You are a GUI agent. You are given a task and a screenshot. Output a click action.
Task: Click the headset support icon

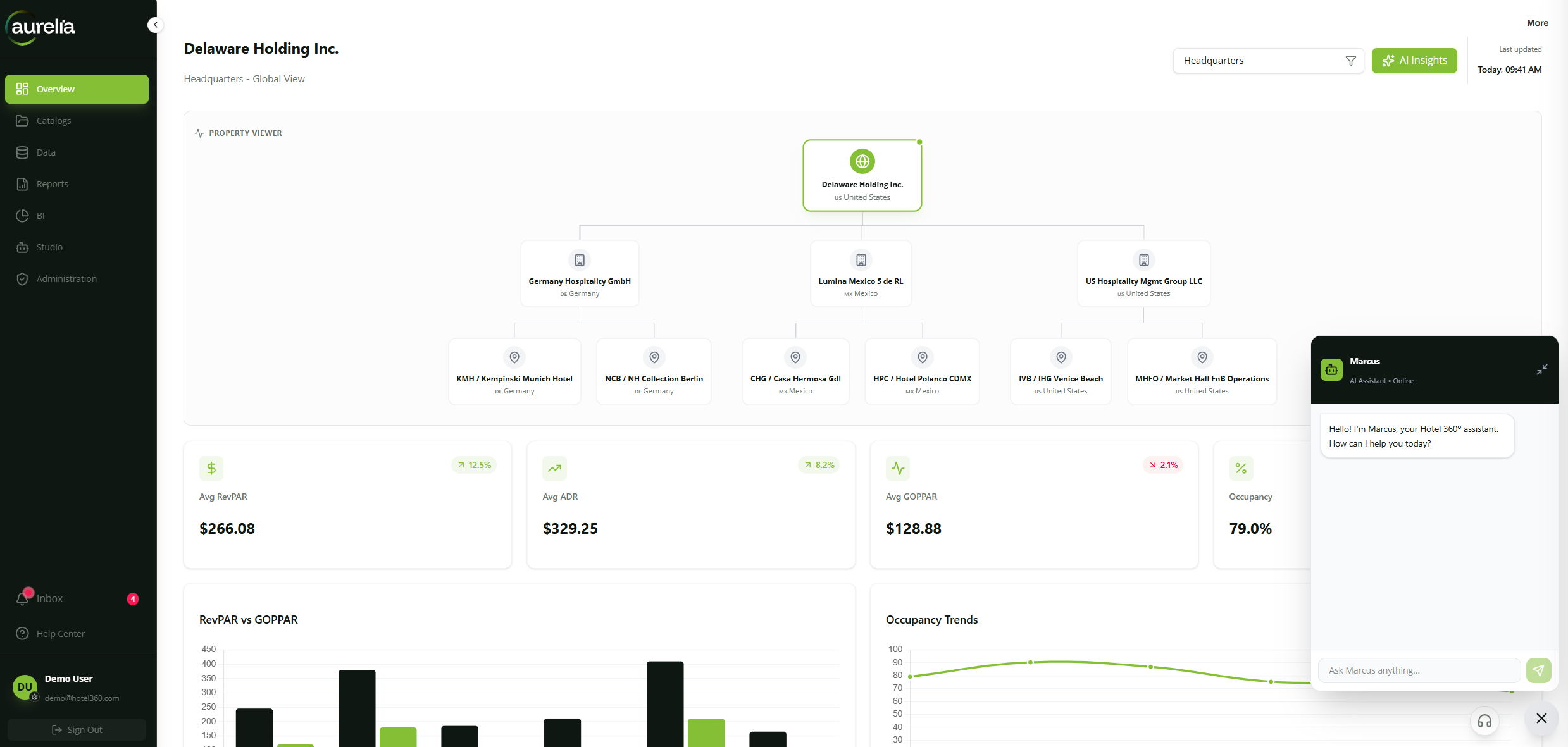[x=1484, y=721]
